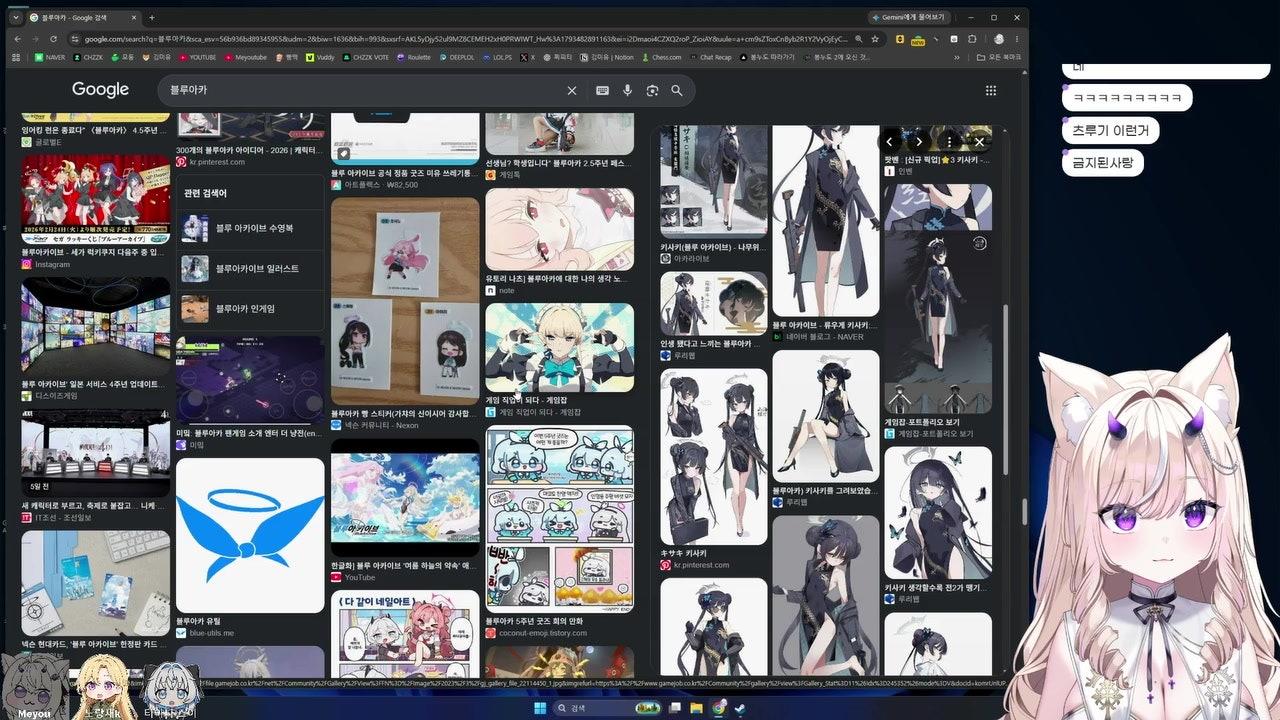Screen dimensions: 1280x720
Task: Bookmark this page with the star icon
Action: (876, 39)
